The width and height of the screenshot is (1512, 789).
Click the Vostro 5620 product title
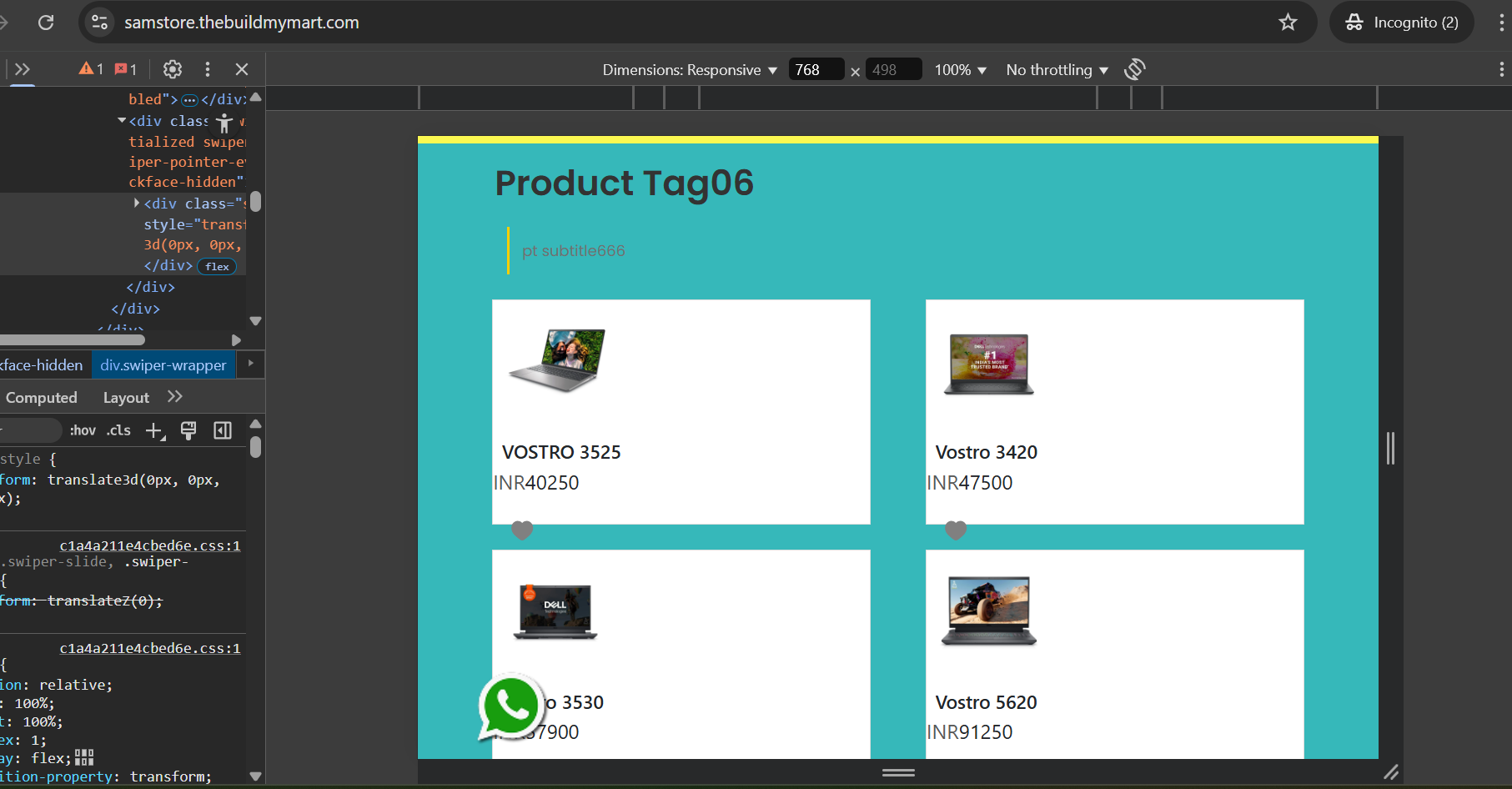[x=987, y=702]
